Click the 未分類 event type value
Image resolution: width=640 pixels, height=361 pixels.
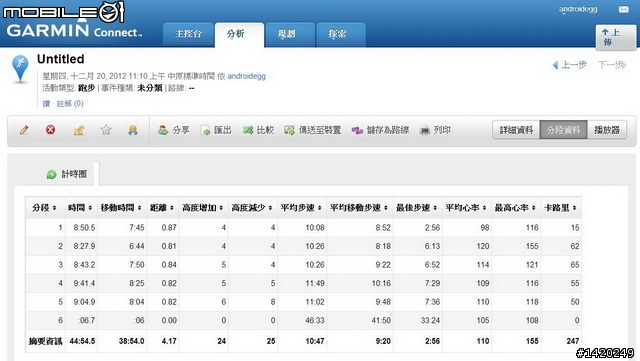[x=150, y=88]
